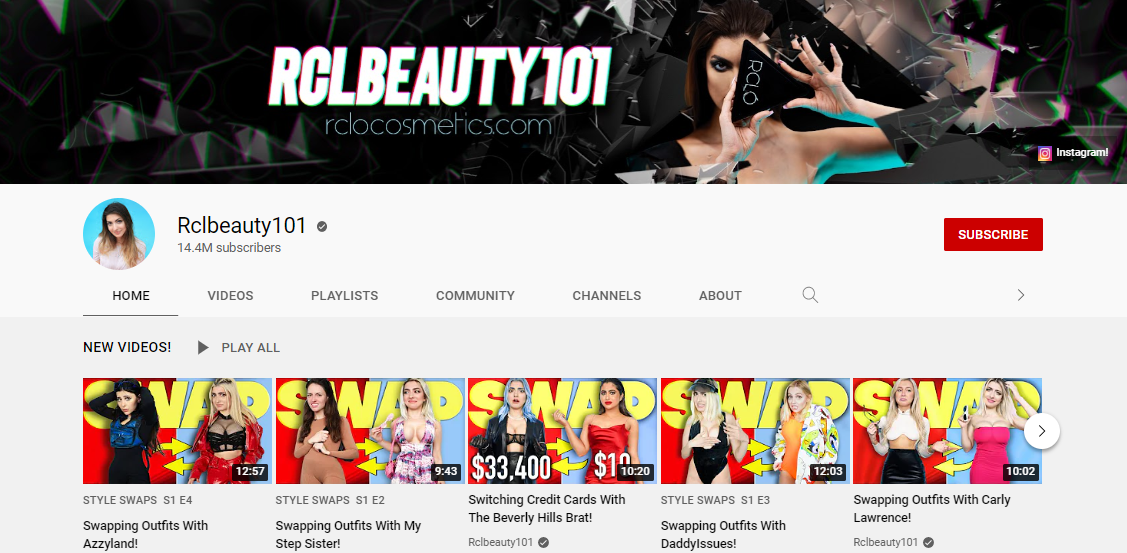Click the Instagram icon in the banner
Viewport: 1127px width, 553px height.
coord(1044,153)
